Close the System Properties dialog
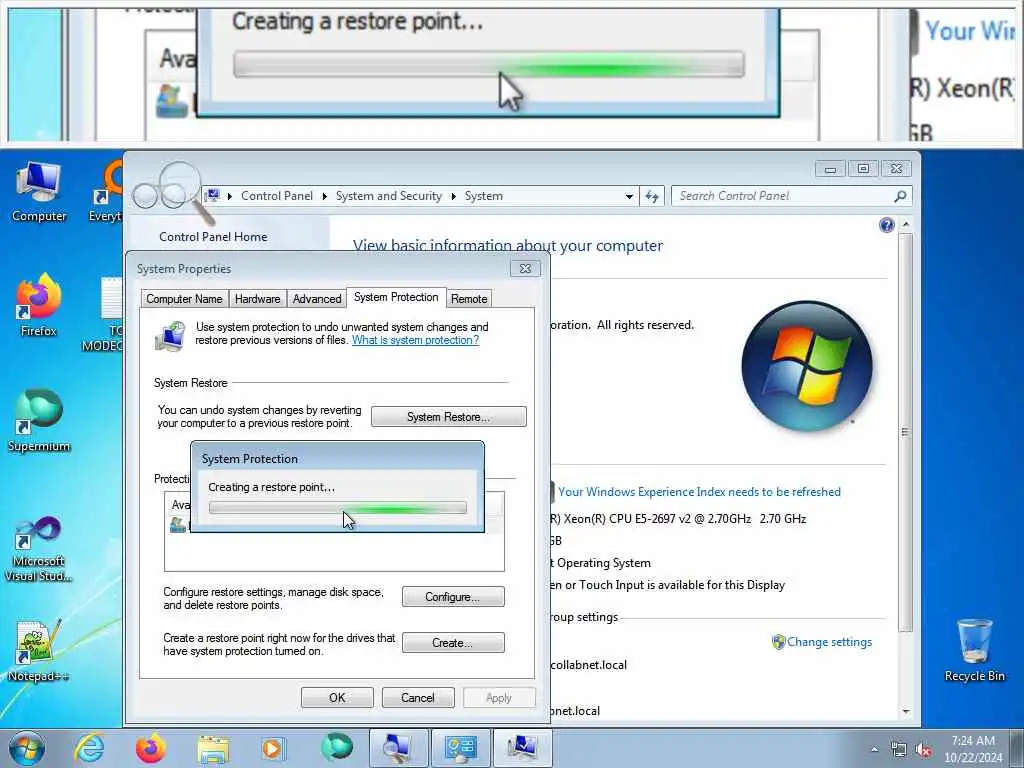 (525, 268)
